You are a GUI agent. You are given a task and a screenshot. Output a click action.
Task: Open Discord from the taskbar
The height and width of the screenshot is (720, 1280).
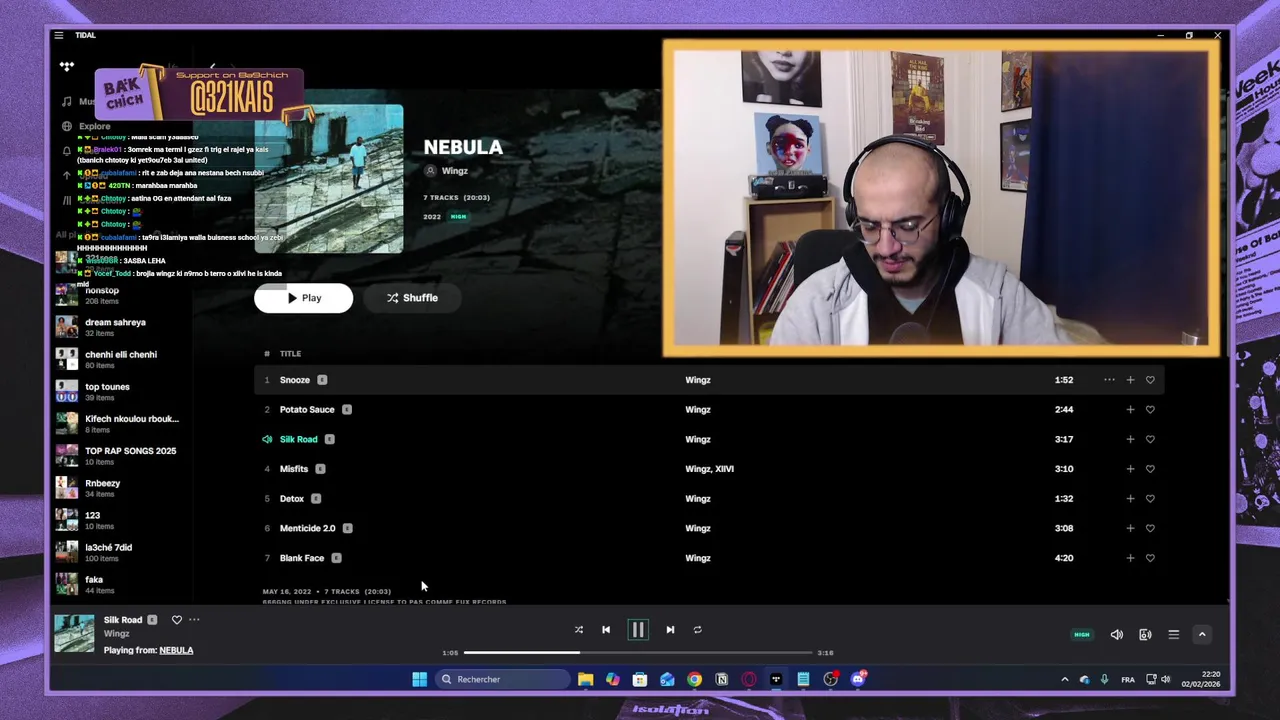[x=858, y=680]
